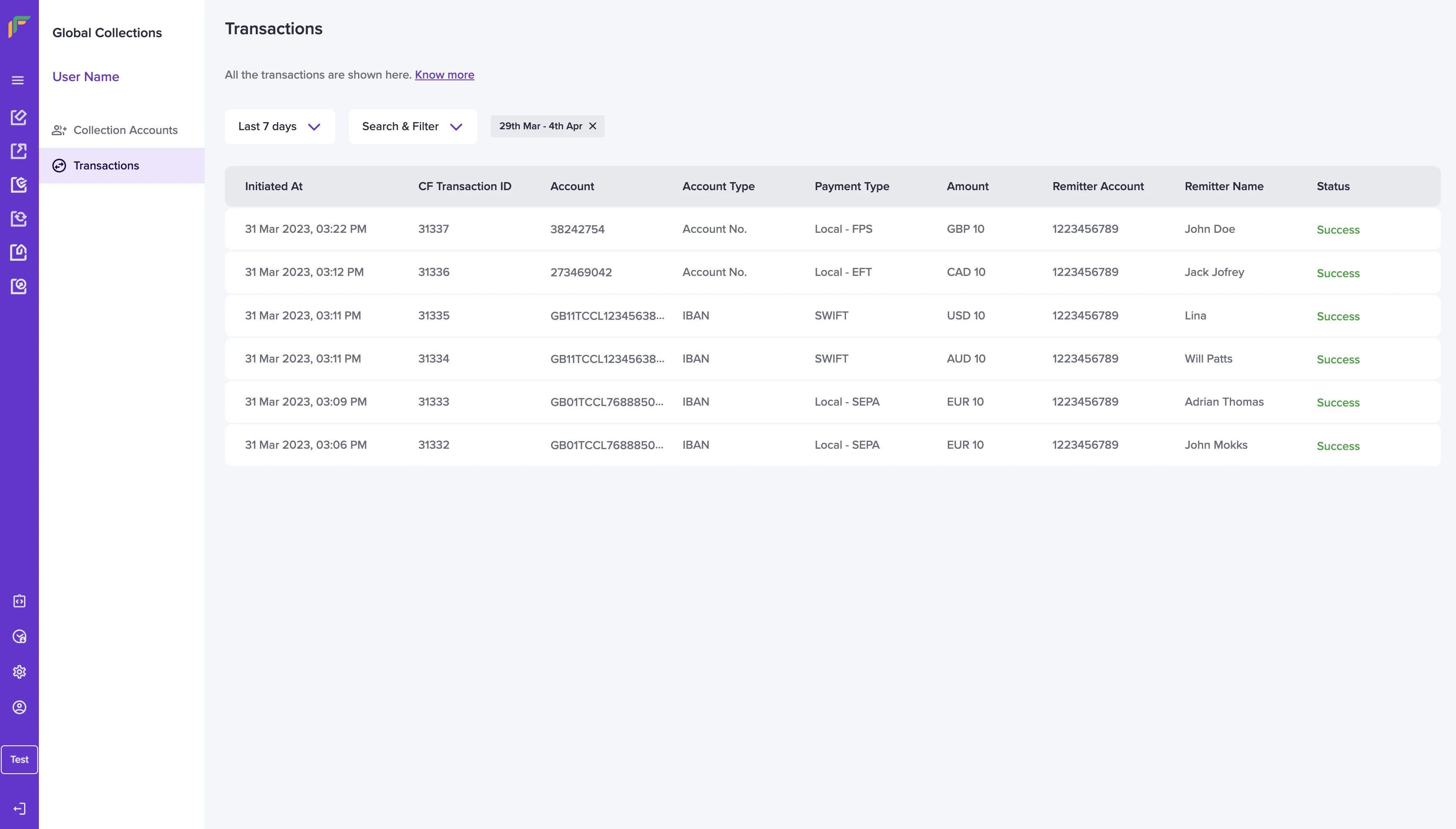Remove the 29th Mar - 4th Apr filter
1456x829 pixels.
coord(592,126)
